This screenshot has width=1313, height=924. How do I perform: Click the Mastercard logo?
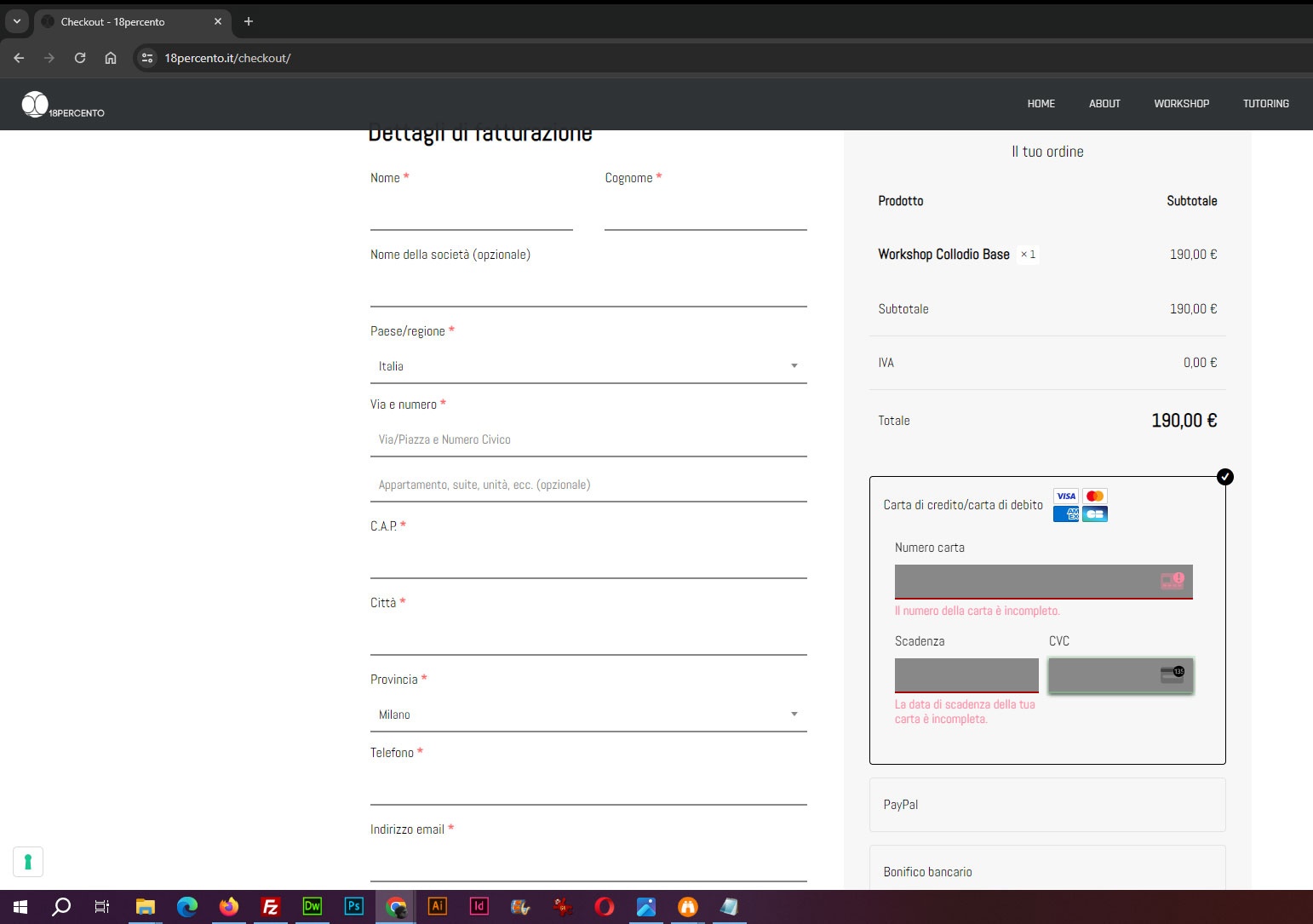(x=1095, y=496)
